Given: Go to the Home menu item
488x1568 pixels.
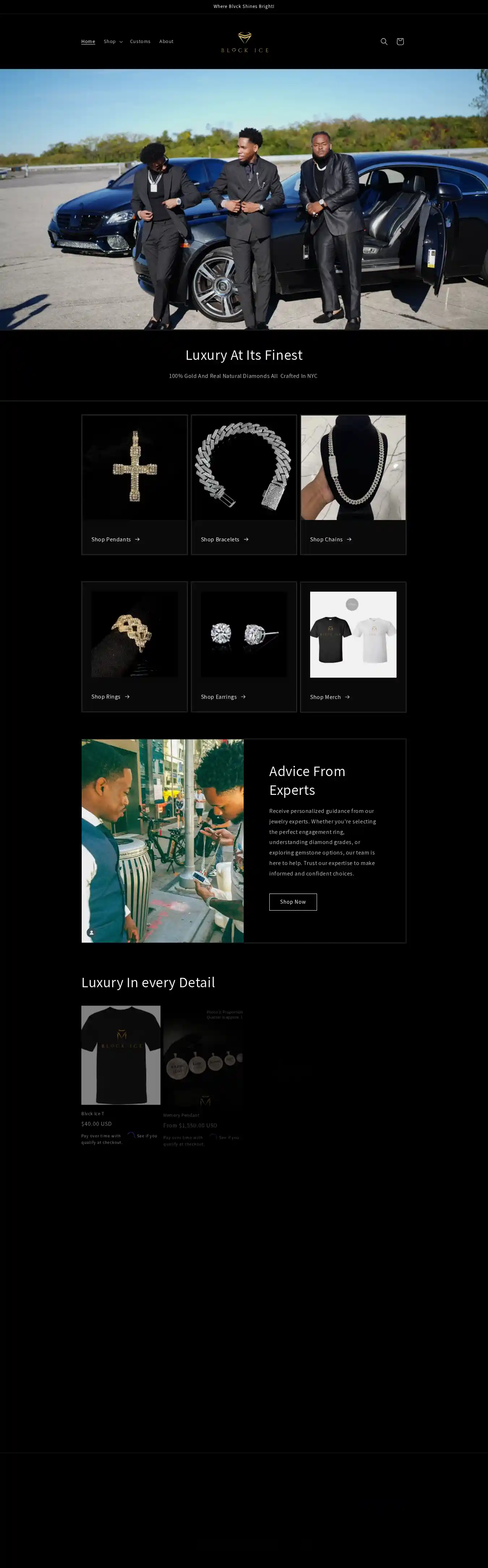Looking at the screenshot, I should tap(88, 41).
